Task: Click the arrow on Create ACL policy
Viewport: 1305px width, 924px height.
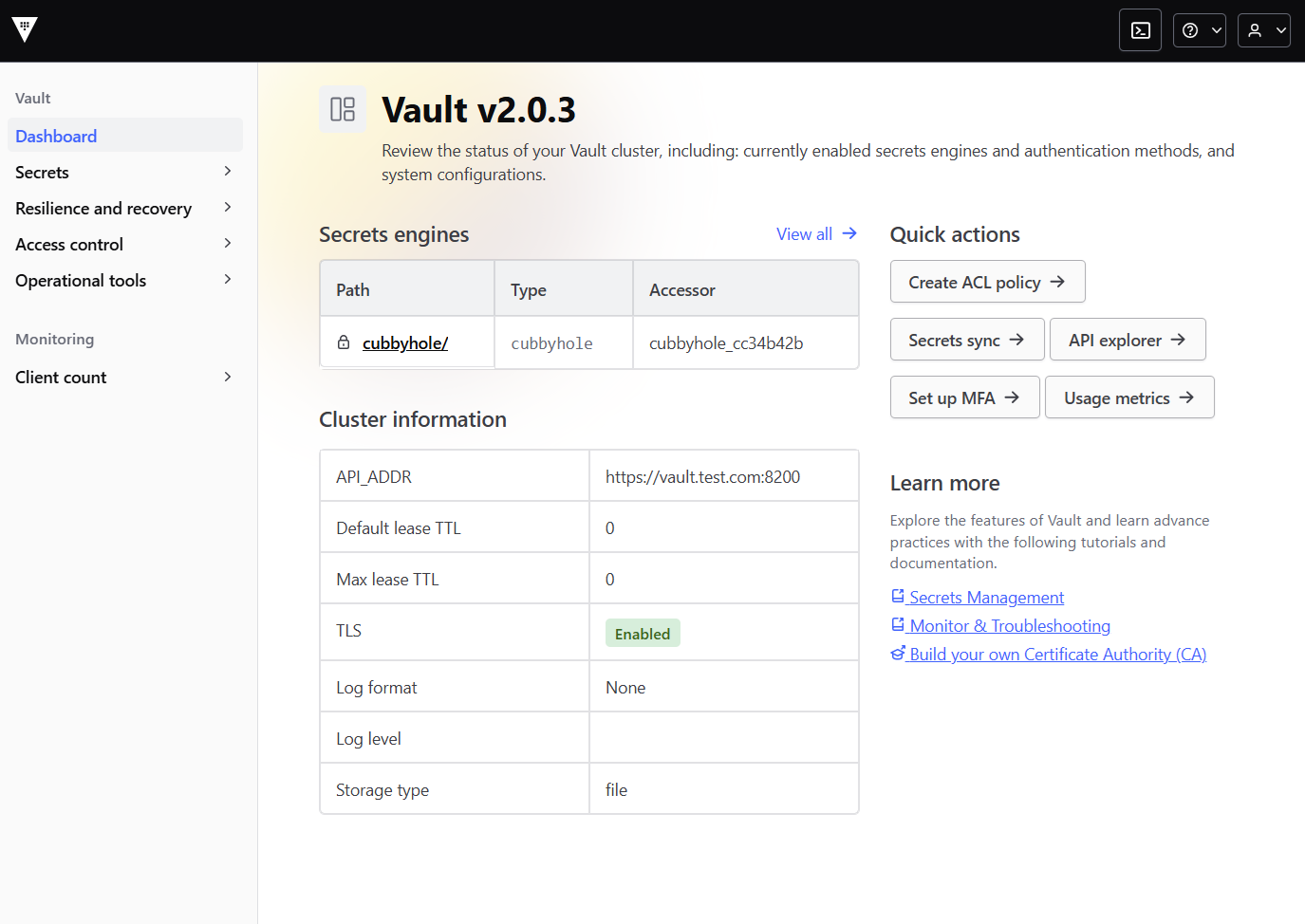Action: (x=1057, y=282)
